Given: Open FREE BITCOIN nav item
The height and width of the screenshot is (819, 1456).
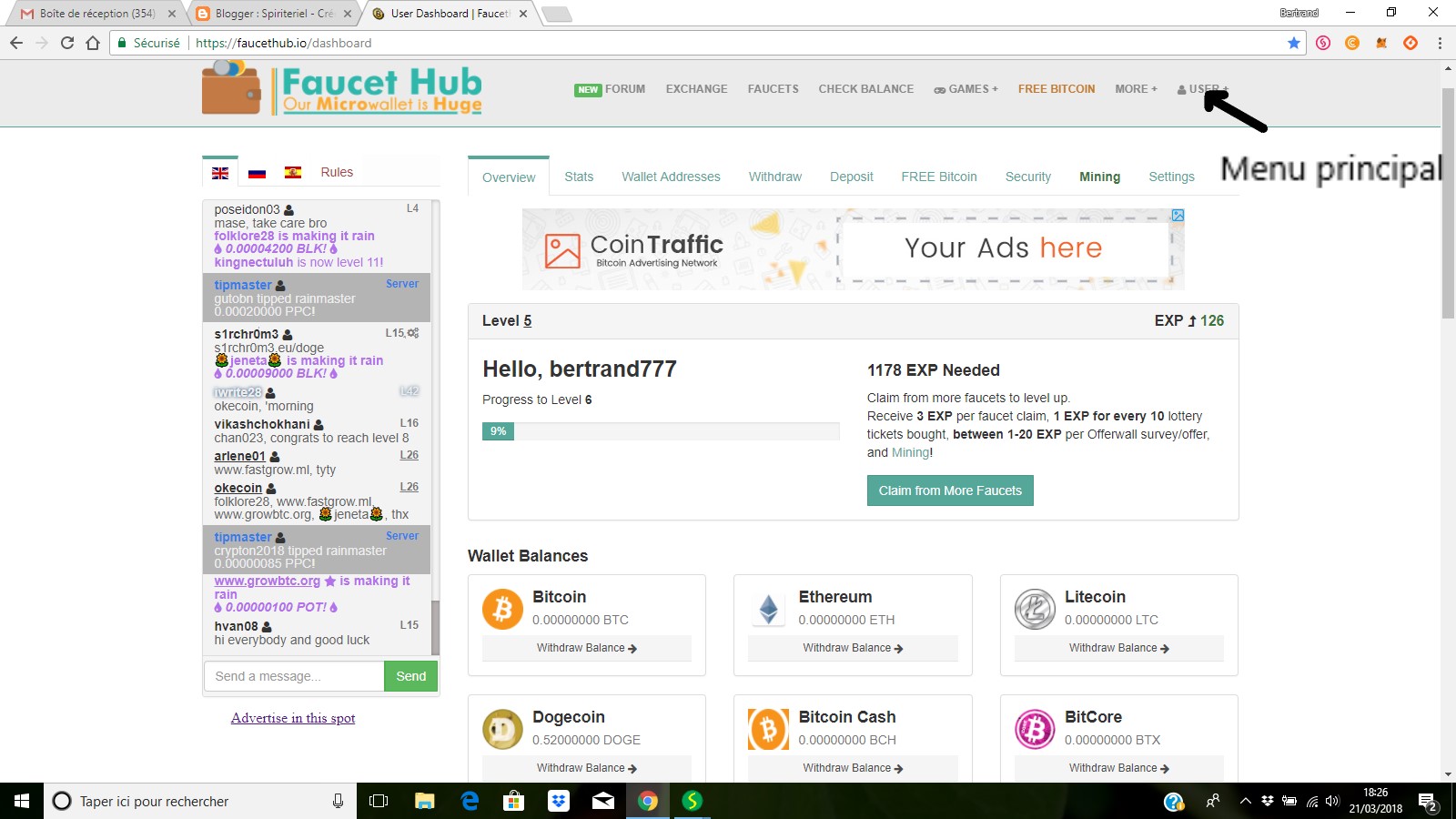Looking at the screenshot, I should point(1057,89).
